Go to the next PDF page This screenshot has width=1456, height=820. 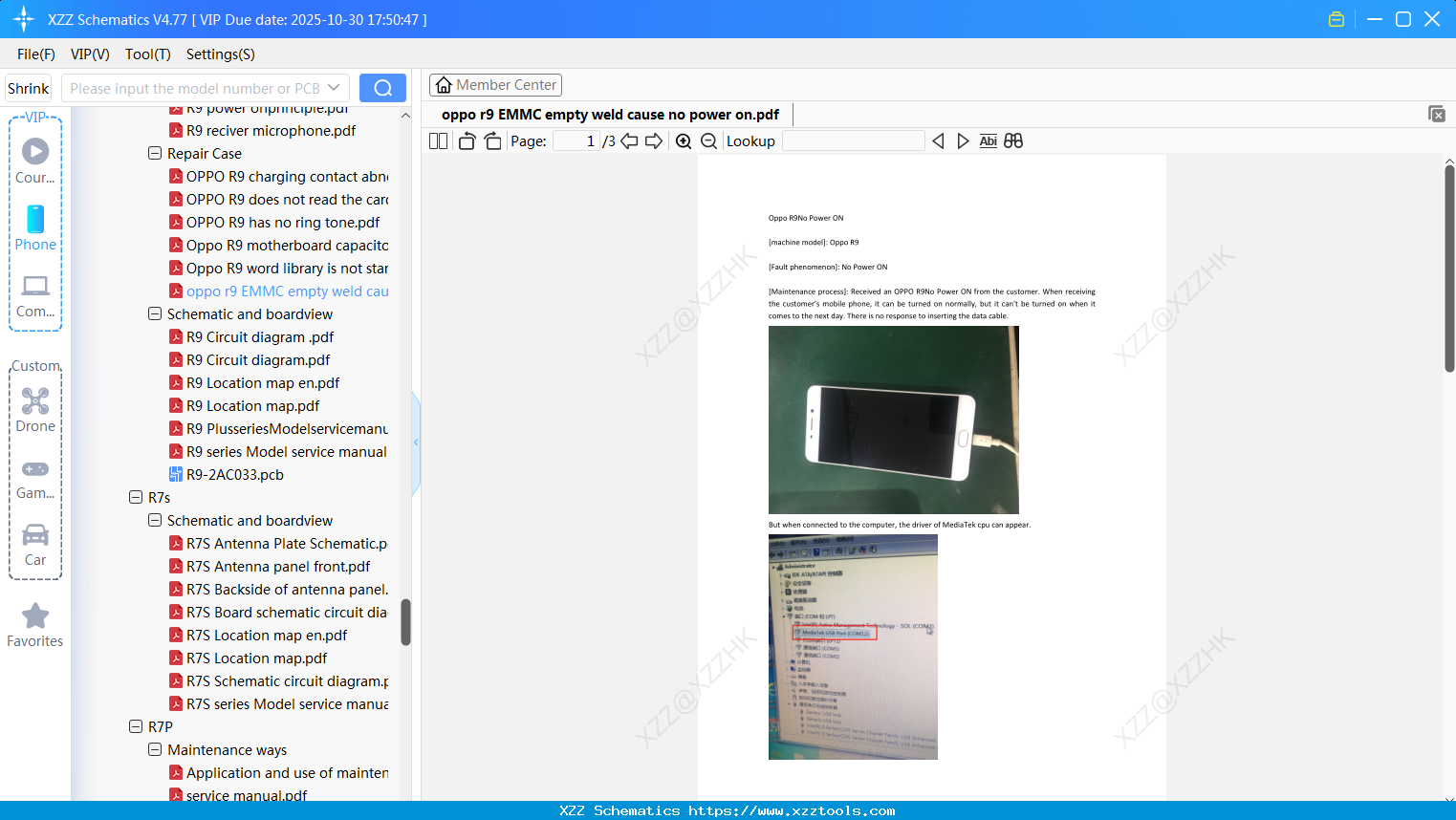(654, 141)
